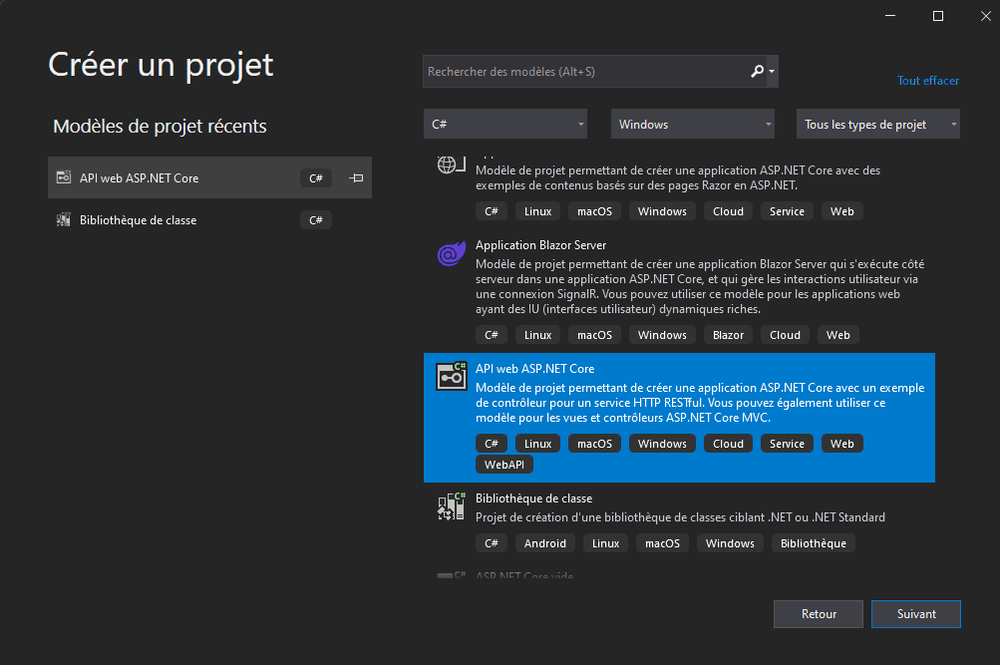Viewport: 1000px width, 665px height.
Task: Open the Windows platform filter dropdown
Action: click(692, 124)
